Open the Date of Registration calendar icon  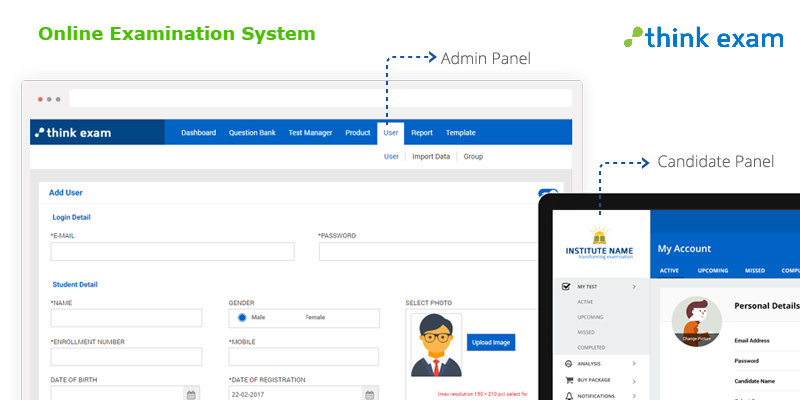click(370, 394)
